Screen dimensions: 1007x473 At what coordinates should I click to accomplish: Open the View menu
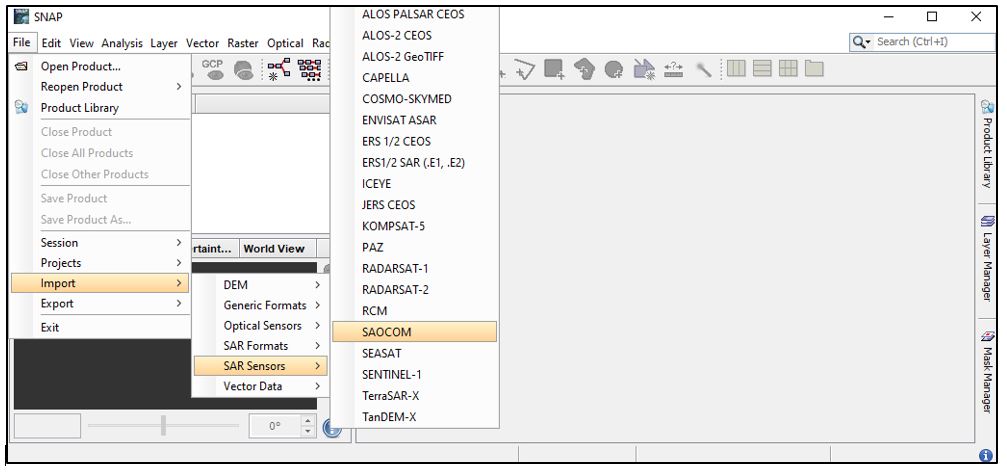tap(82, 43)
